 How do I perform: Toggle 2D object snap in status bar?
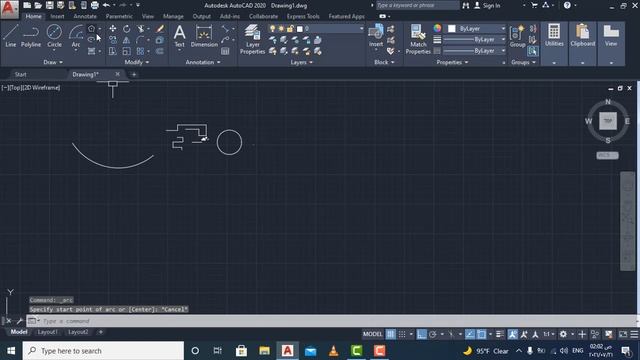click(482, 334)
